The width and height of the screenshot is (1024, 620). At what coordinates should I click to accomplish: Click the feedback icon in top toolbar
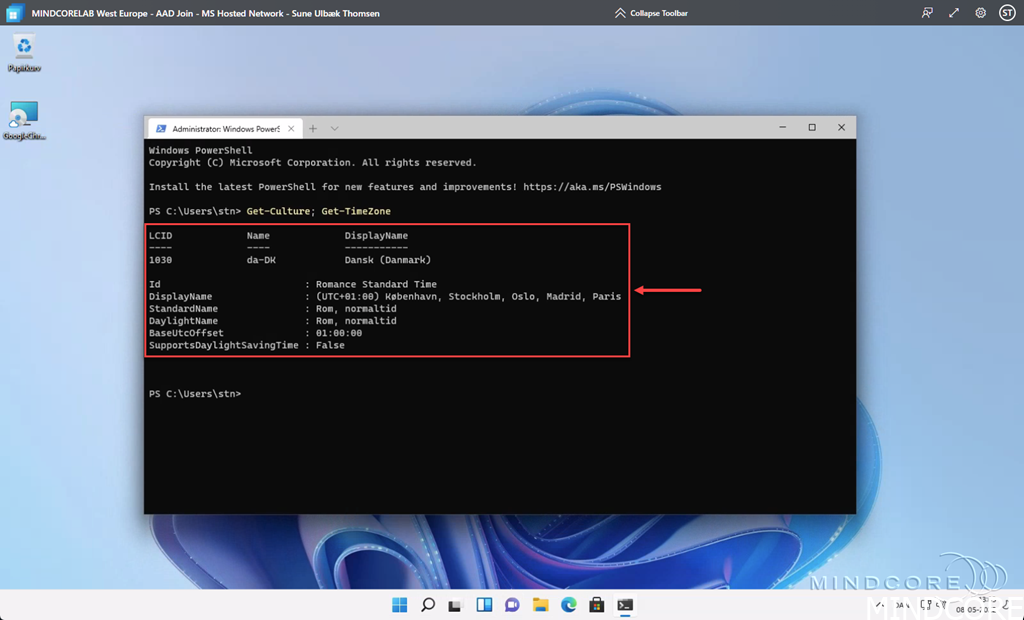click(x=927, y=13)
